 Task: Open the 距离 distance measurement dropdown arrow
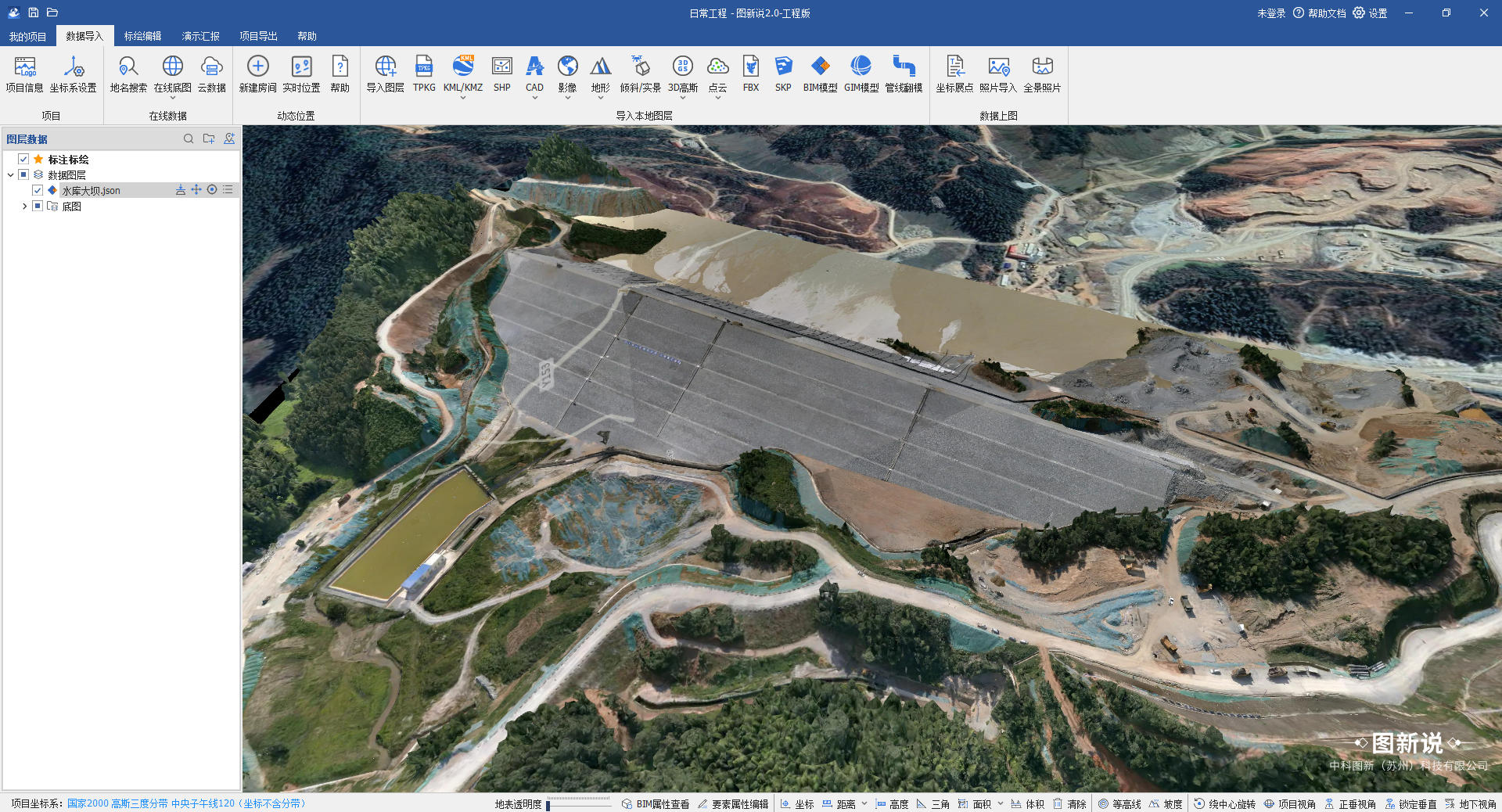click(864, 803)
